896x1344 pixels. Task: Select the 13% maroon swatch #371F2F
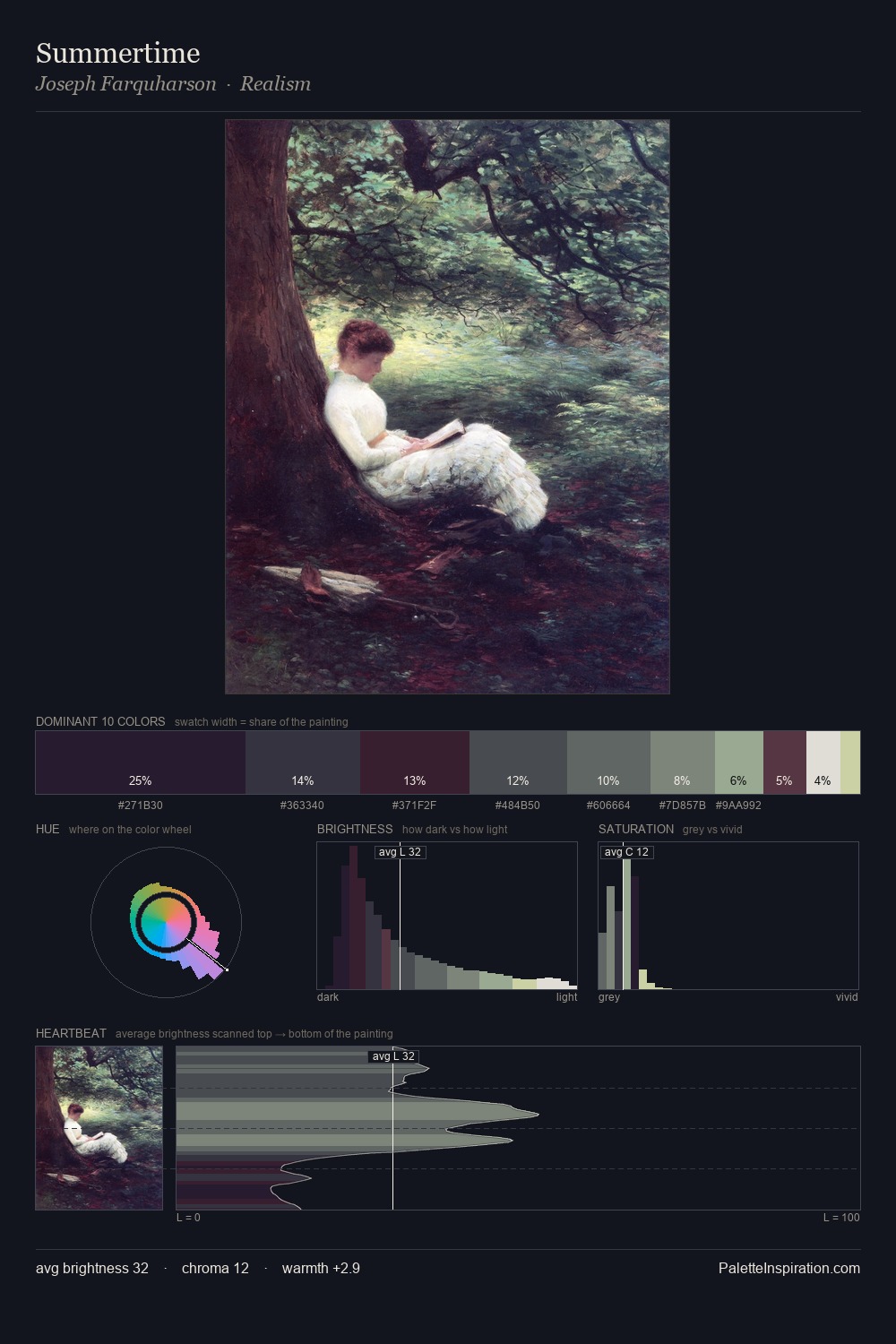tap(415, 762)
